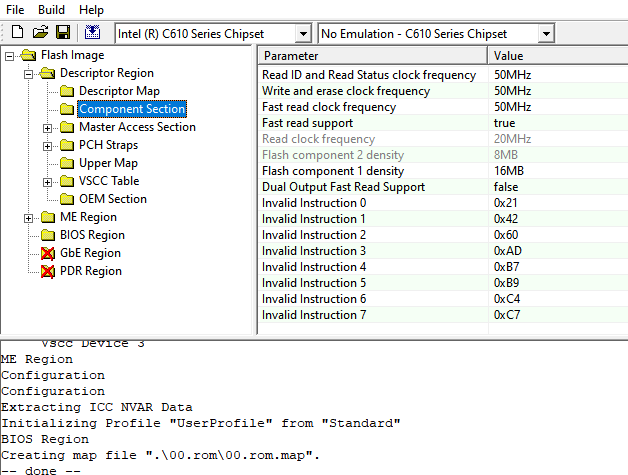
Task: Select the Upper Map tree item
Action: pyautogui.click(x=108, y=163)
